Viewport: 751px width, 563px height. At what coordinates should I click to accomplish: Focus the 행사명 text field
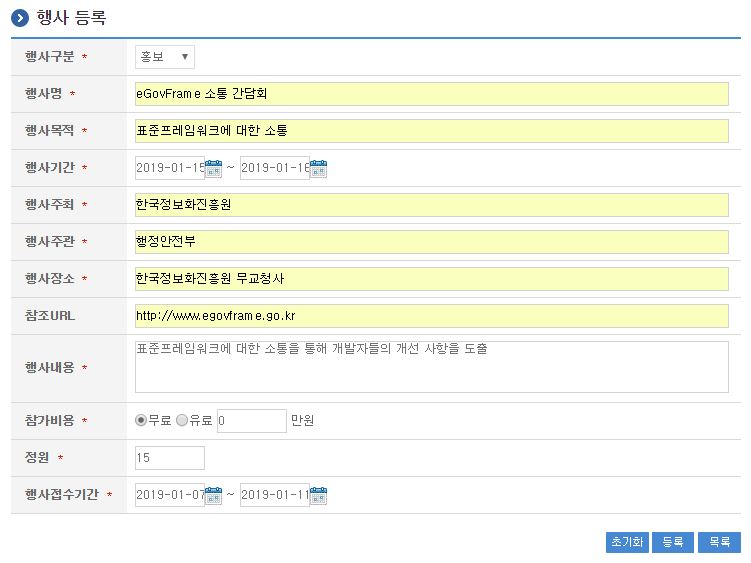pos(431,94)
